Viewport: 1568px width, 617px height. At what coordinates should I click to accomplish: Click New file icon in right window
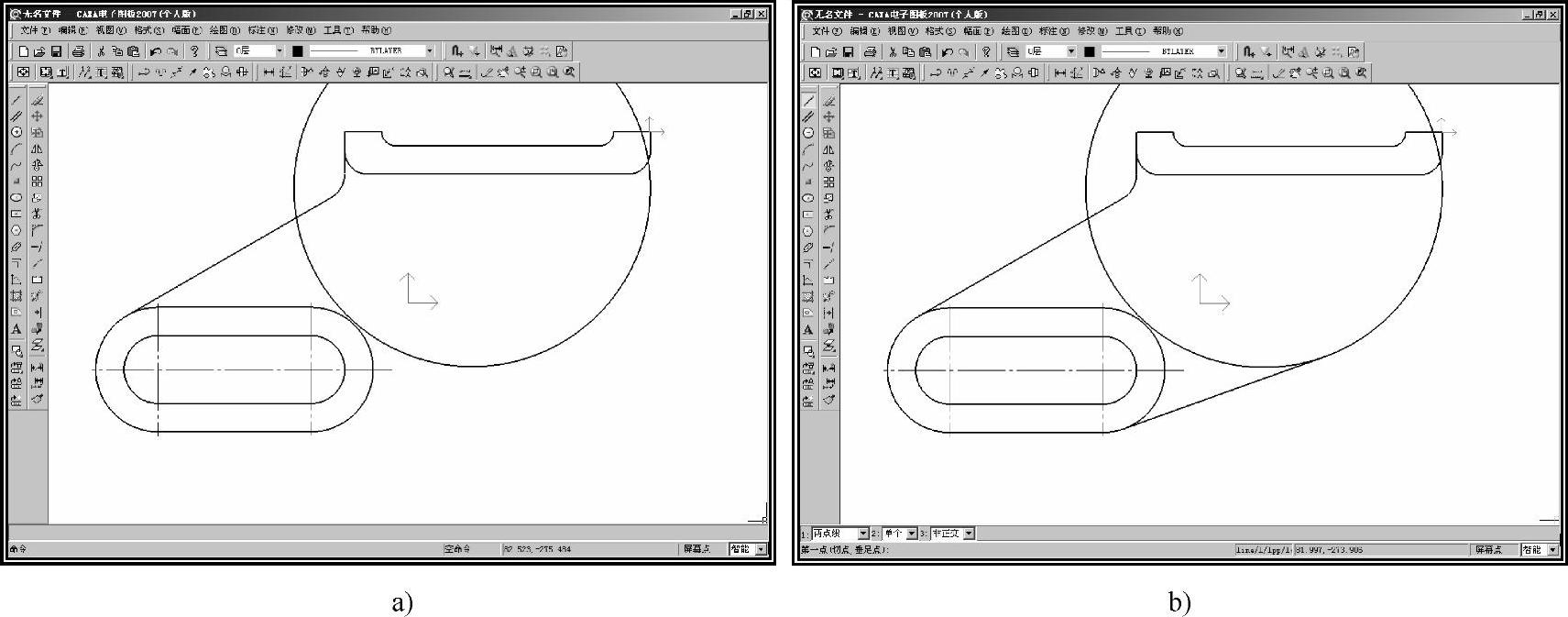pyautogui.click(x=815, y=51)
